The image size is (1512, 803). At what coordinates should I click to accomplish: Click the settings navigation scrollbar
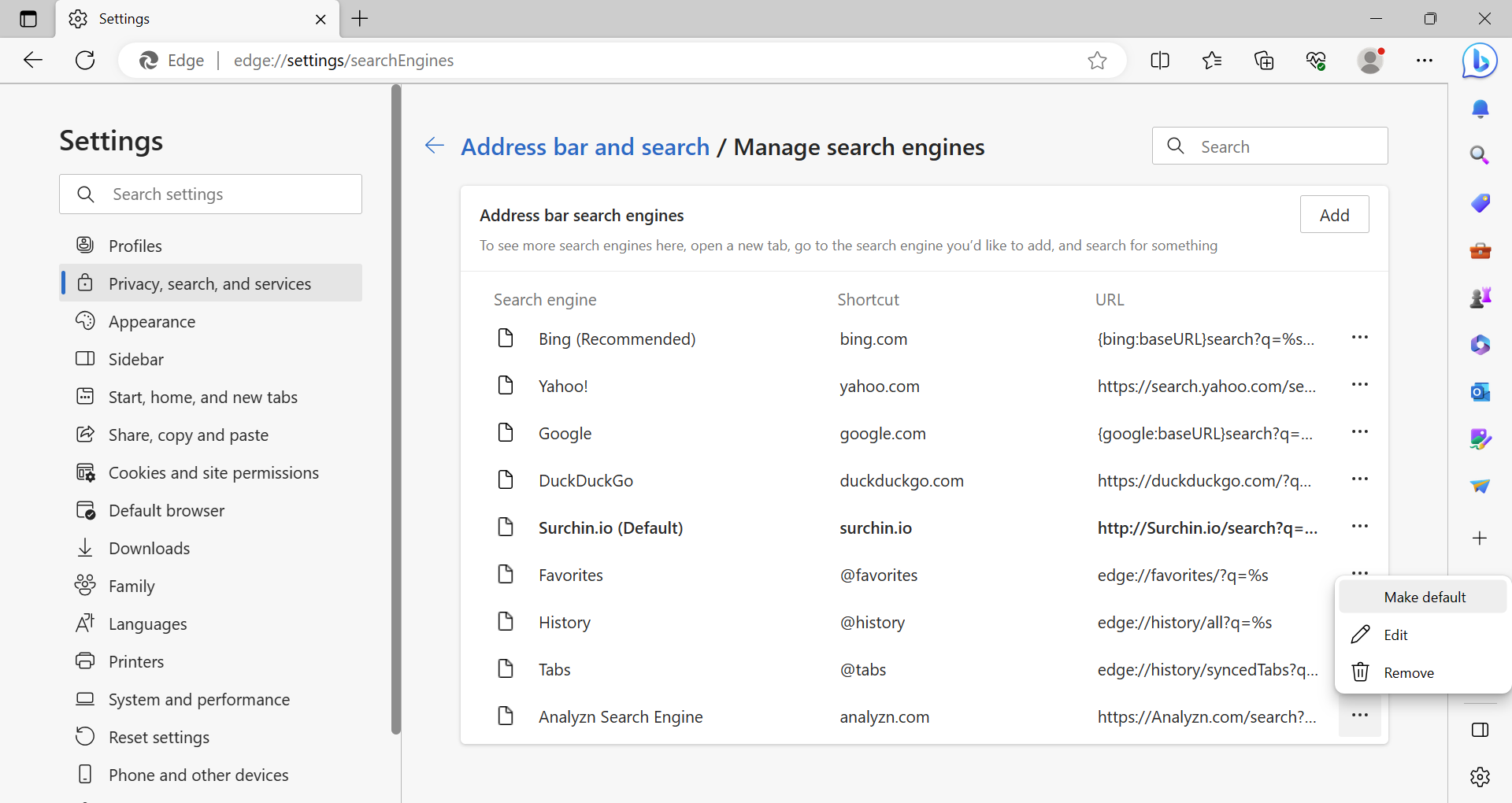[x=396, y=409]
